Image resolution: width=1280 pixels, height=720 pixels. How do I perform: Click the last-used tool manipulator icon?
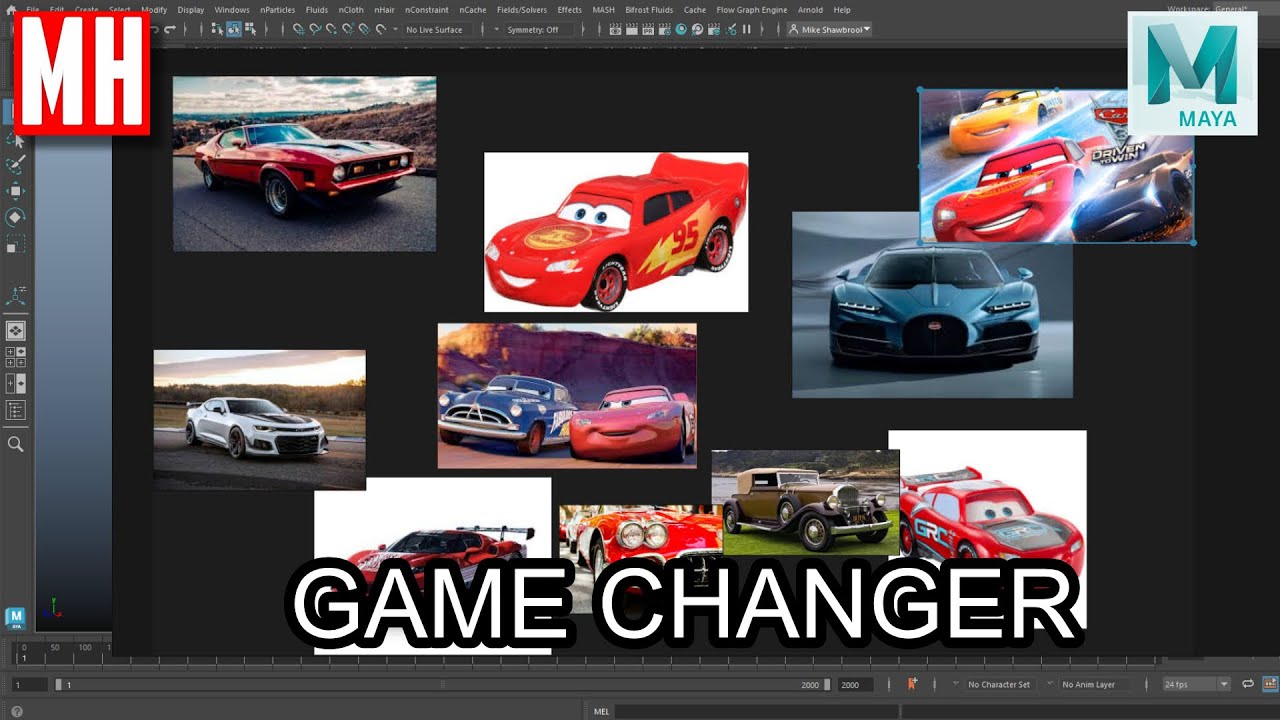[x=16, y=295]
